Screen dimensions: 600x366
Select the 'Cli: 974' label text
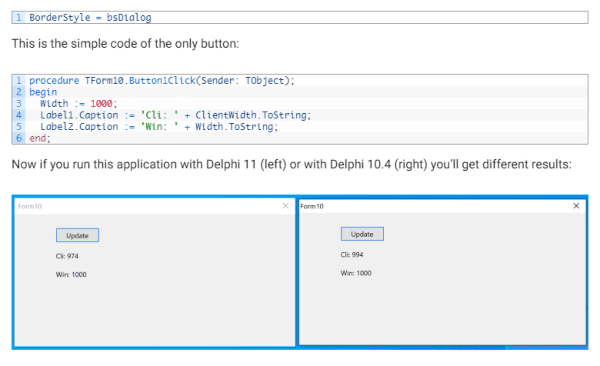[x=67, y=256]
